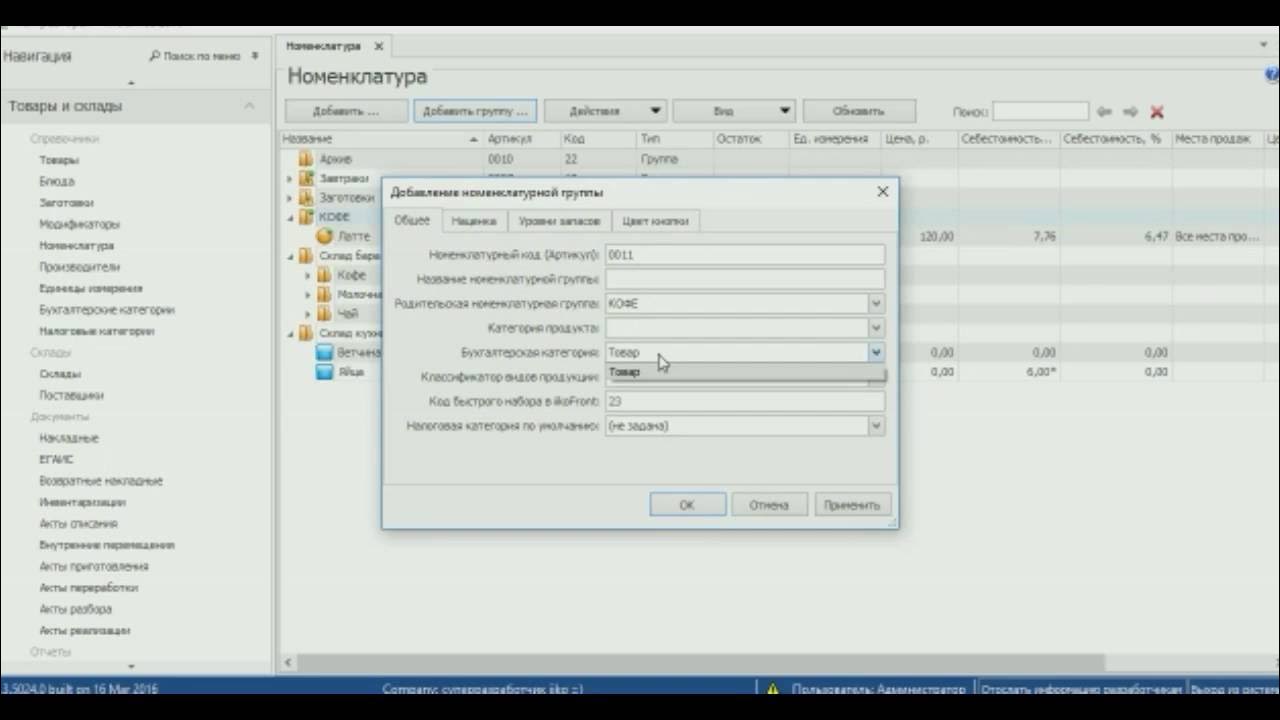Image resolution: width=1280 pixels, height=720 pixels.
Task: Open the Родительская номенклатурная группа dropdown
Action: 876,304
